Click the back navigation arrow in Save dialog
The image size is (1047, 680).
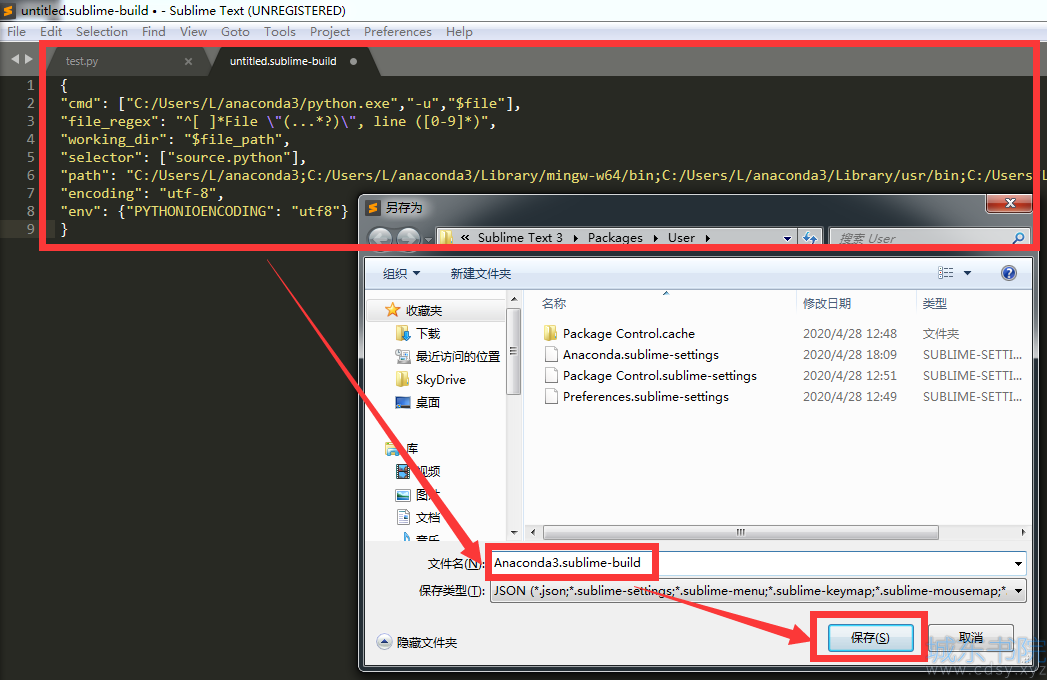[381, 238]
